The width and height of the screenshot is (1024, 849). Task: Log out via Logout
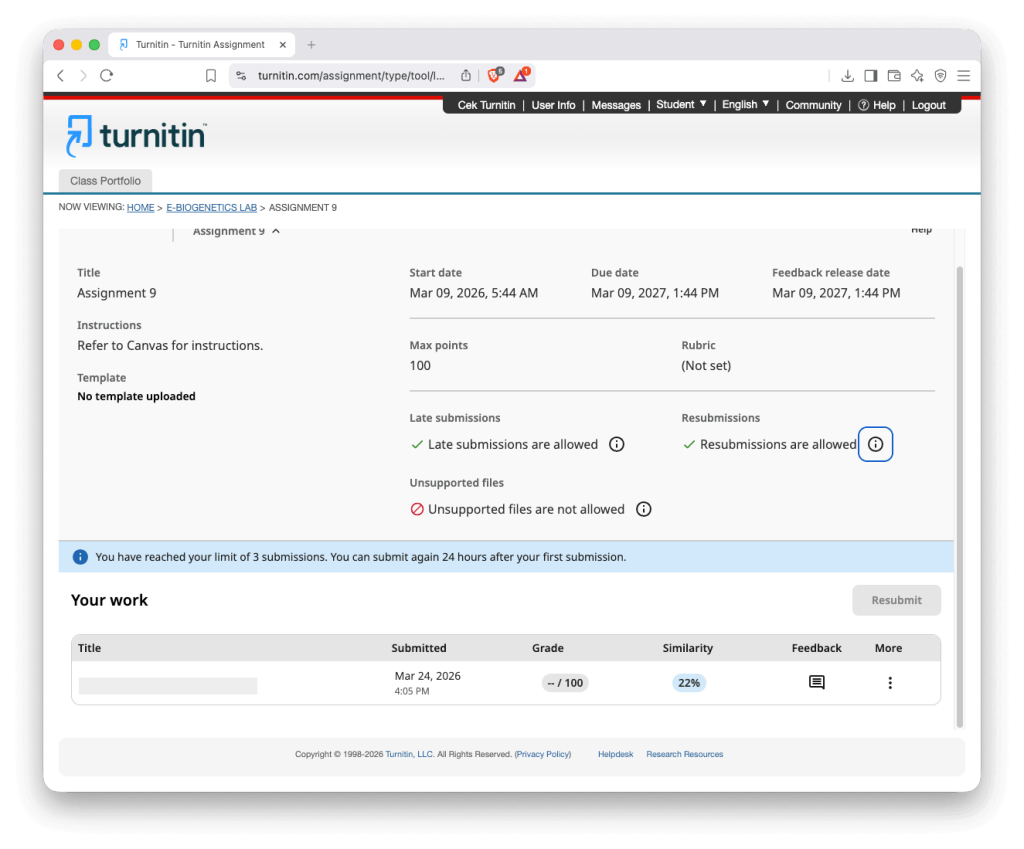pos(928,105)
